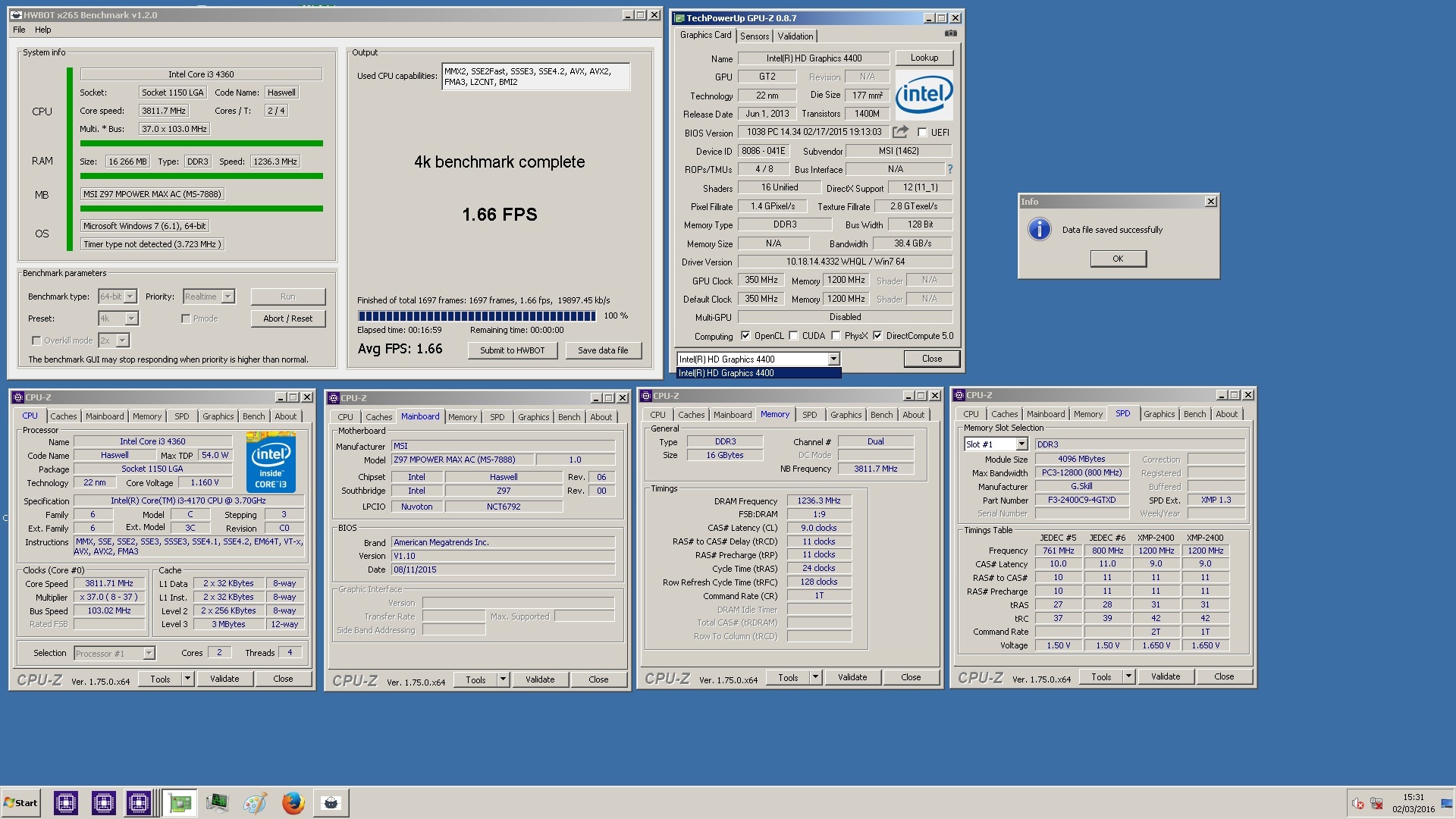1456x819 pixels.
Task: Click the disconnected network tray icon
Action: [1376, 804]
